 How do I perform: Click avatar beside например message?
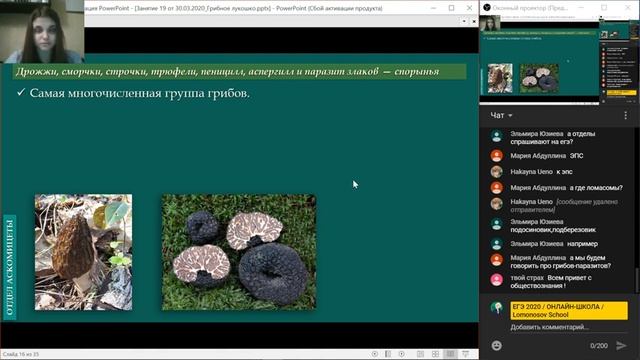pos(496,244)
